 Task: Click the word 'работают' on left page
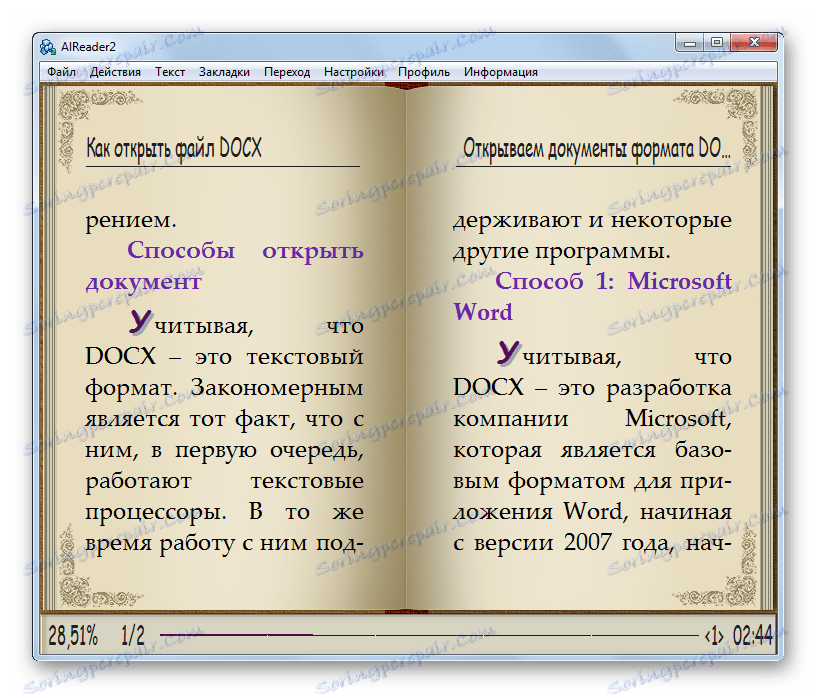[x=139, y=481]
